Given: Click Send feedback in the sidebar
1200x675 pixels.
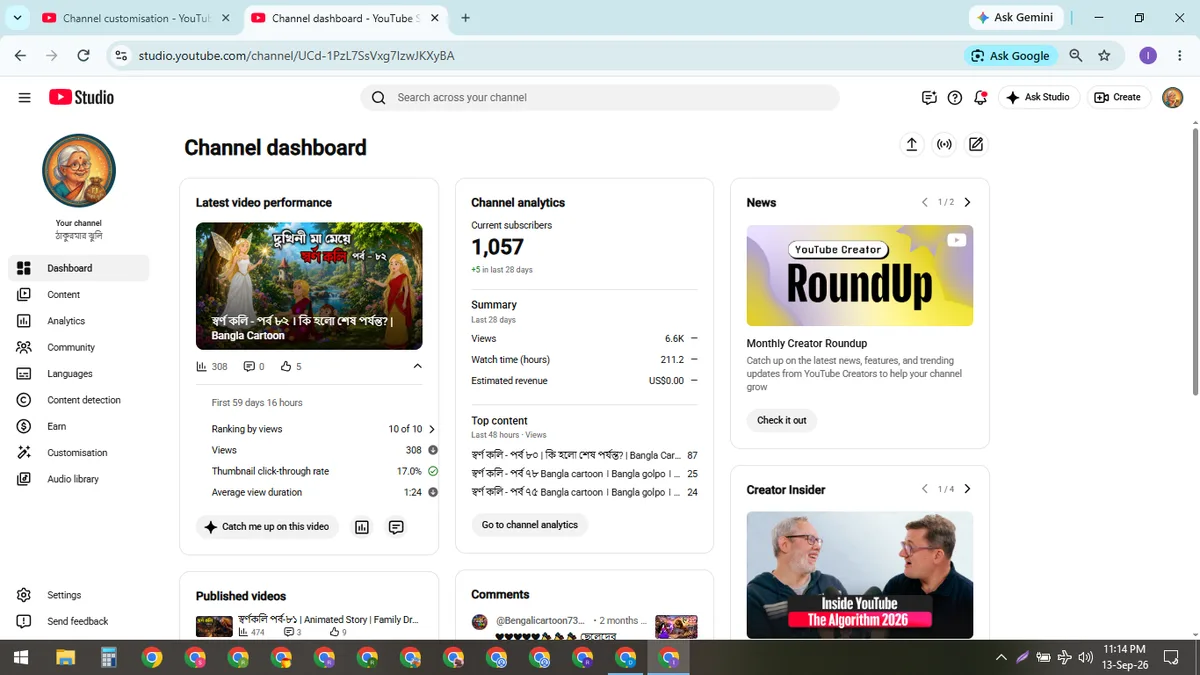Looking at the screenshot, I should point(79,621).
